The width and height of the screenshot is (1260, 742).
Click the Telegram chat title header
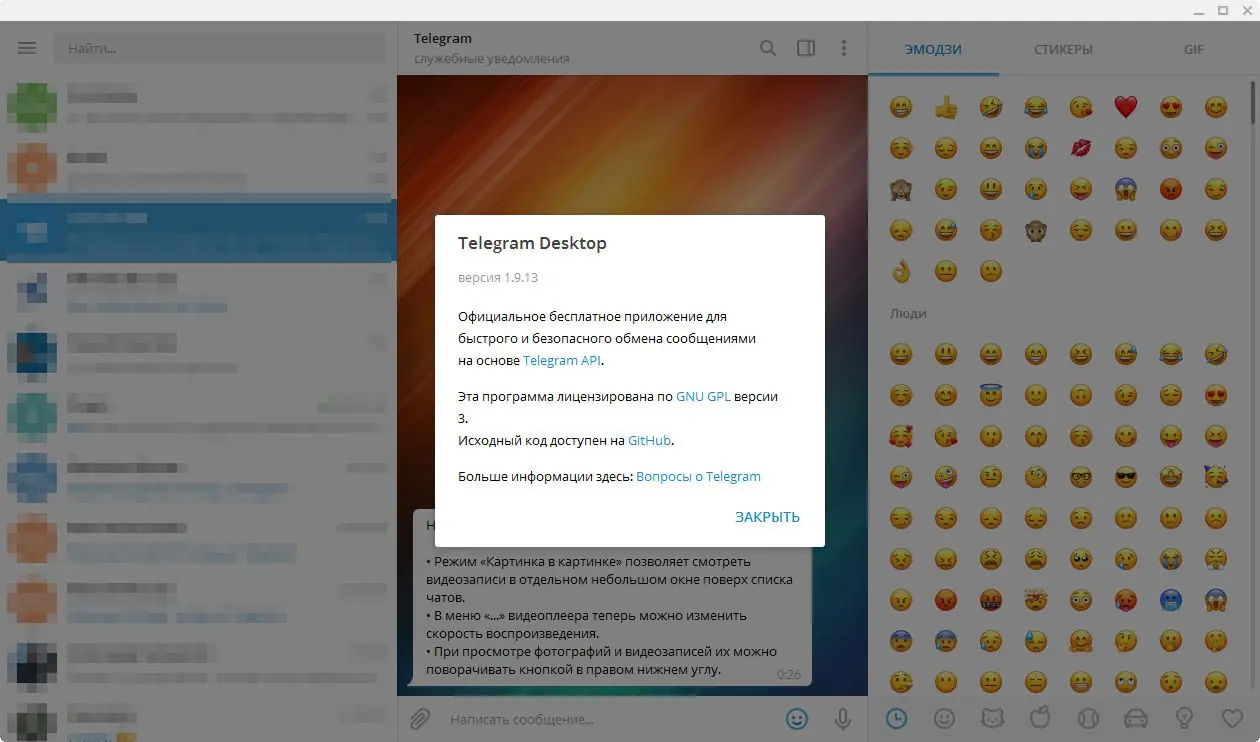click(x=443, y=38)
